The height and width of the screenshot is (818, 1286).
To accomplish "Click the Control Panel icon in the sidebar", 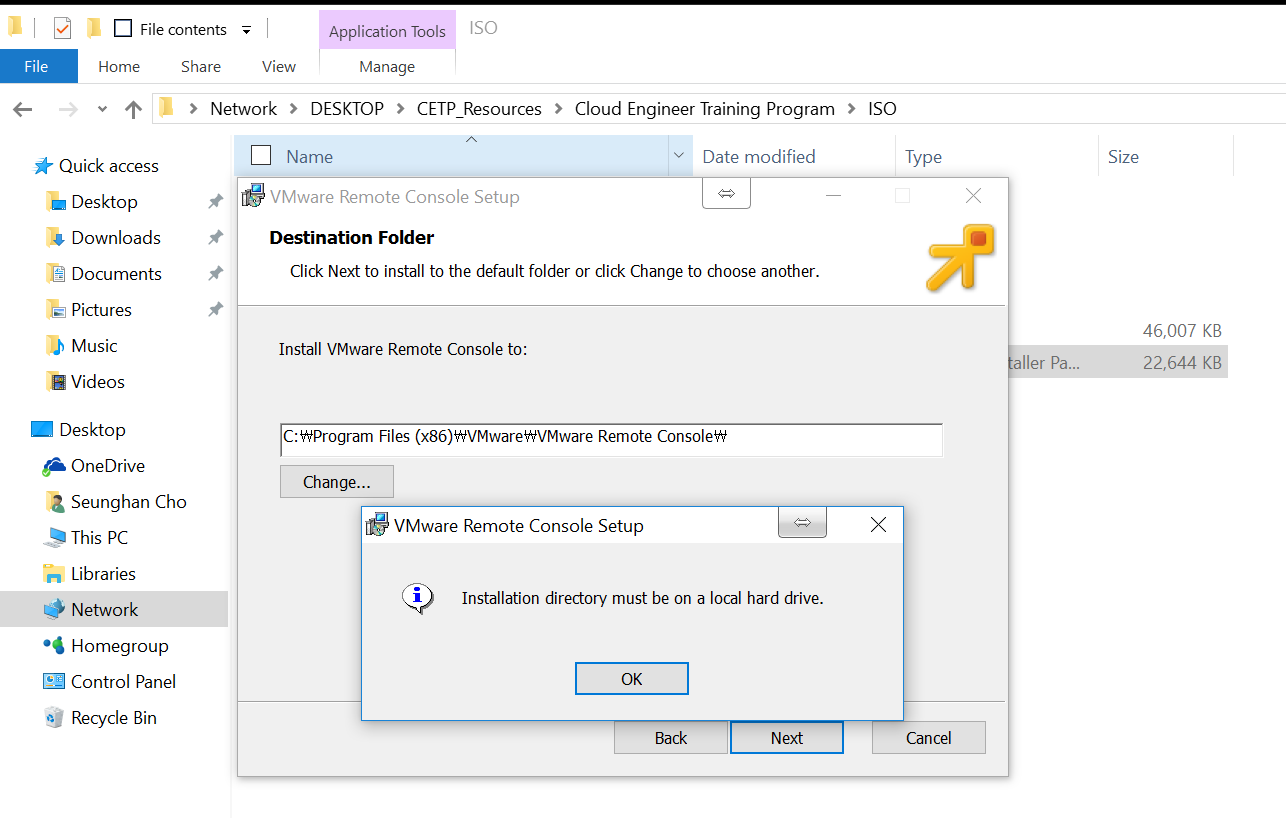I will [x=54, y=682].
